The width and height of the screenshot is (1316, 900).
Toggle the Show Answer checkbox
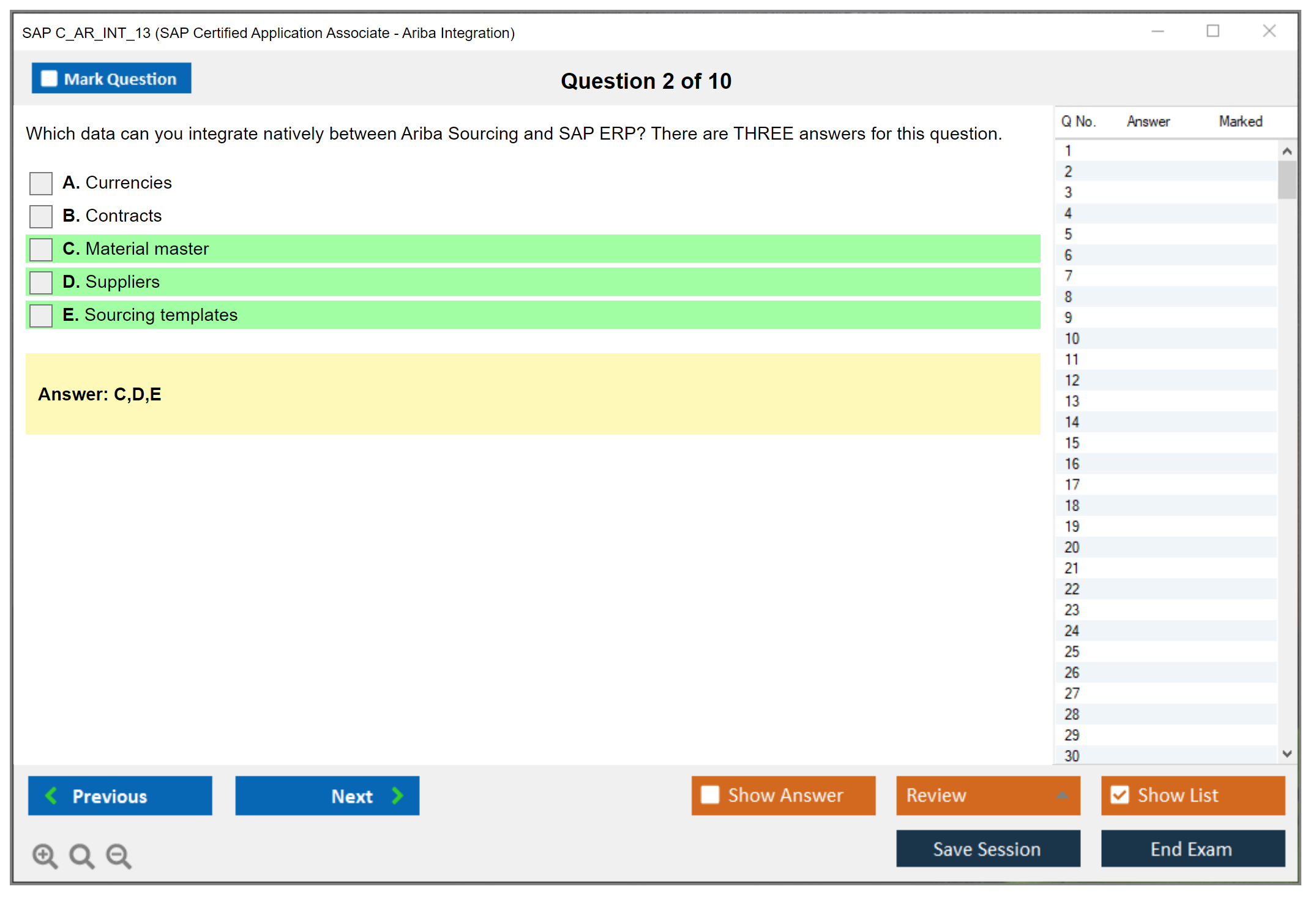click(710, 795)
